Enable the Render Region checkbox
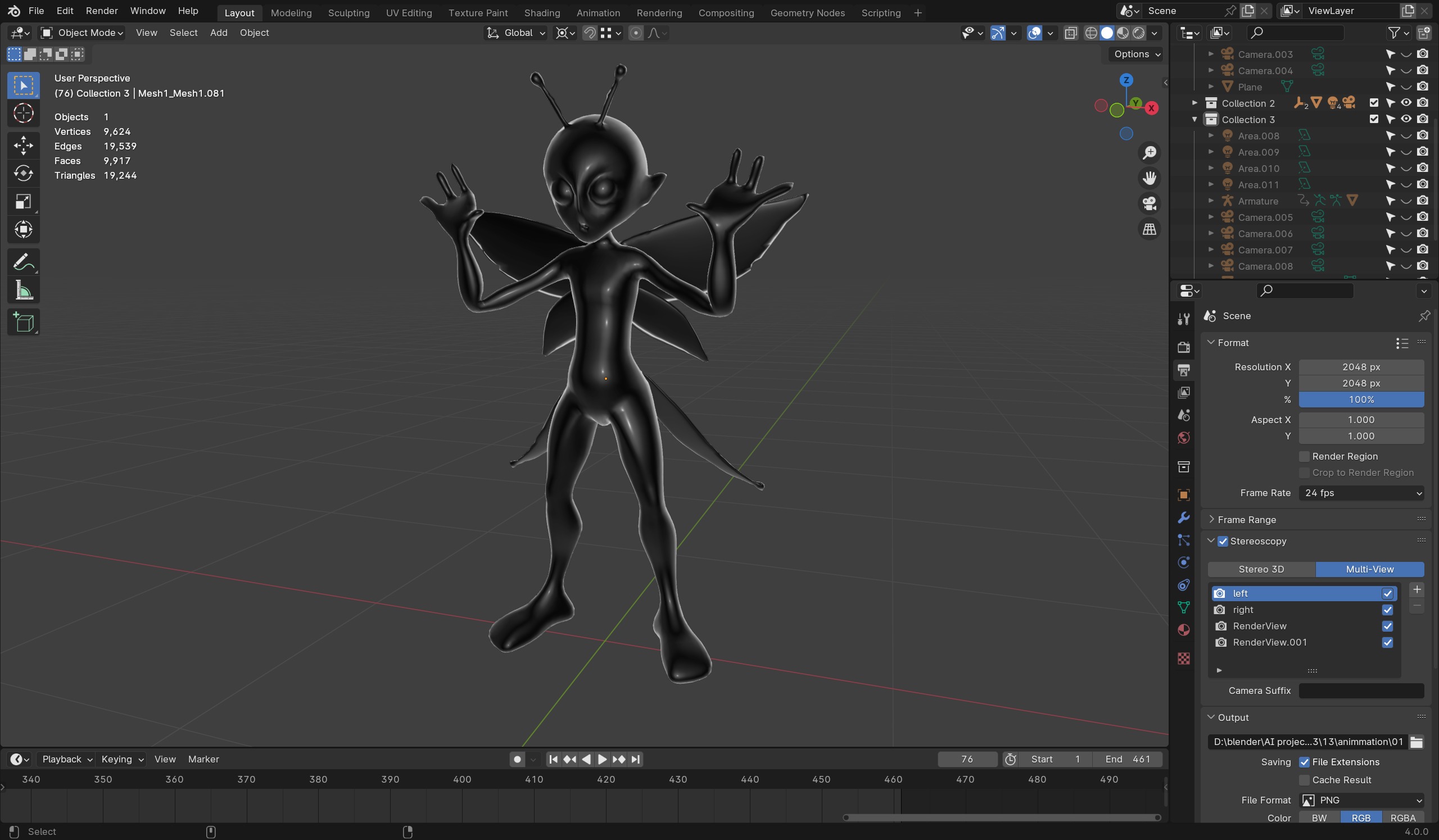 pyautogui.click(x=1304, y=456)
